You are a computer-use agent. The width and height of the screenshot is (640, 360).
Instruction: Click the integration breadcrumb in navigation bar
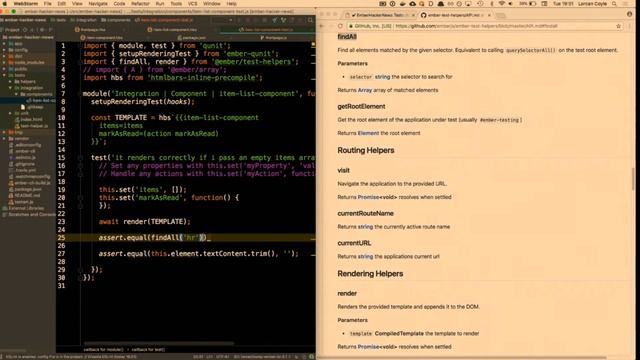coord(84,20)
